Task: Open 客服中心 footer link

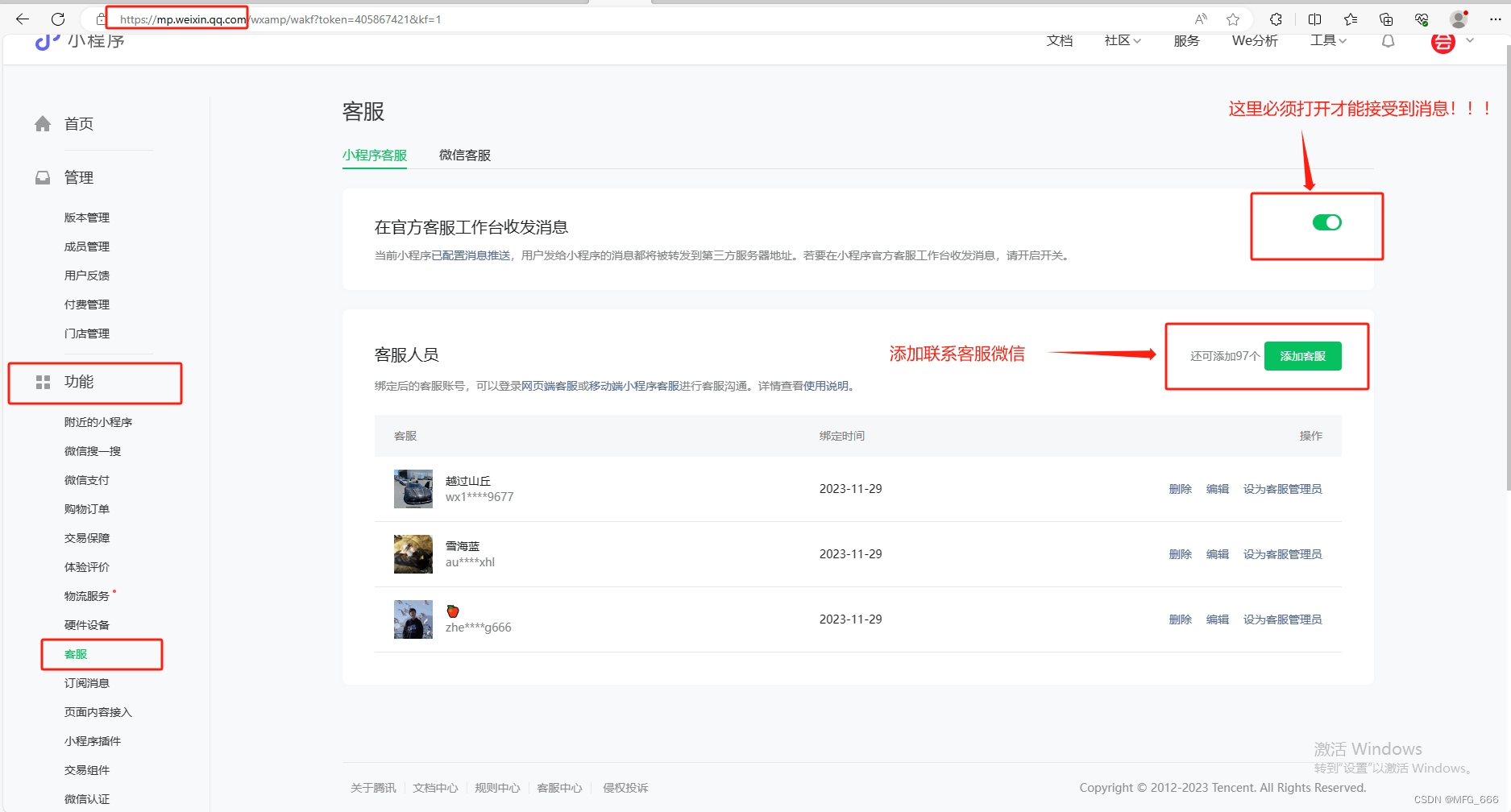Action: tap(559, 788)
